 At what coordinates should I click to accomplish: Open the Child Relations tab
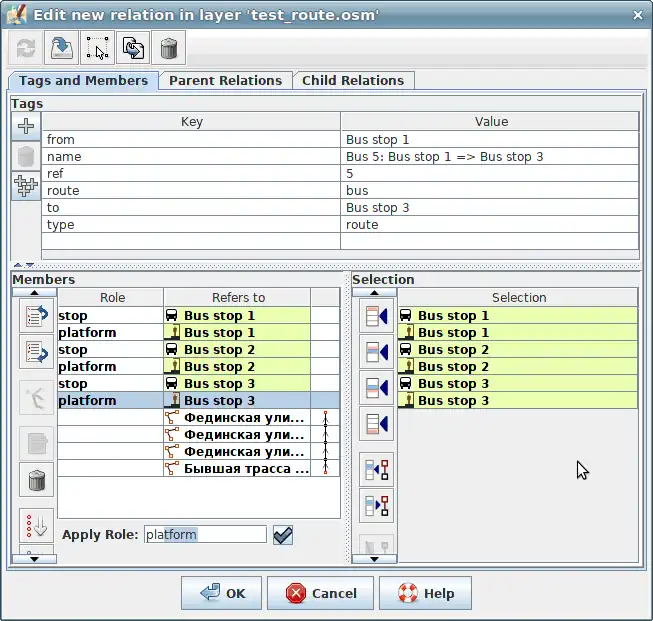click(x=353, y=81)
